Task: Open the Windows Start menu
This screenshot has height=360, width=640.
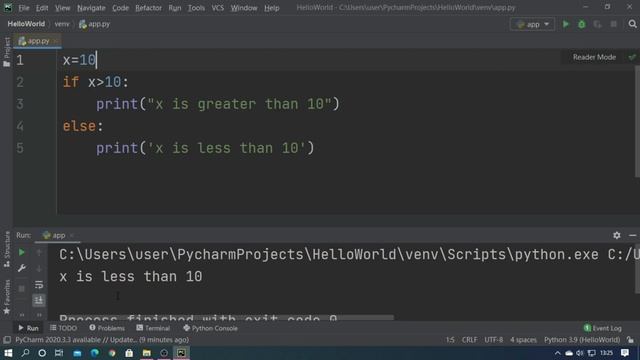Action: point(8,353)
